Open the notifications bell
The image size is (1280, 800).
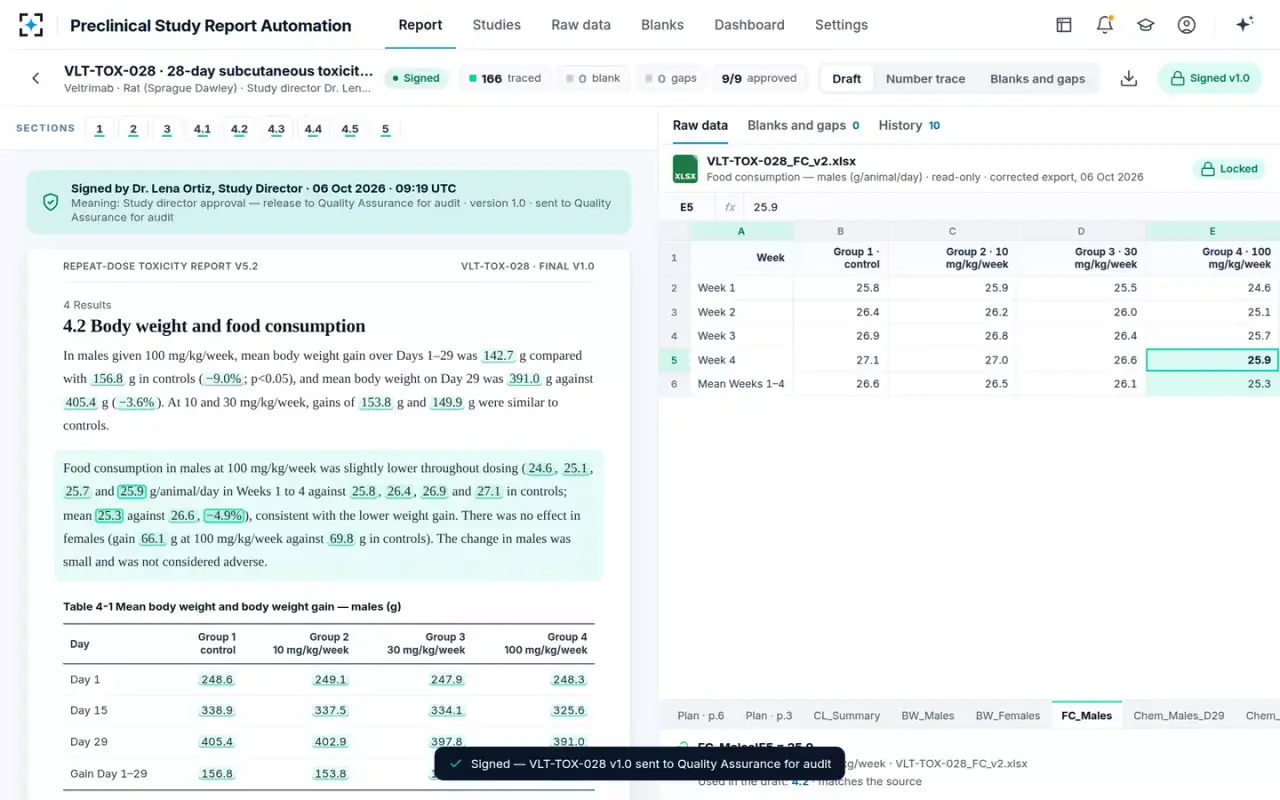(x=1105, y=25)
